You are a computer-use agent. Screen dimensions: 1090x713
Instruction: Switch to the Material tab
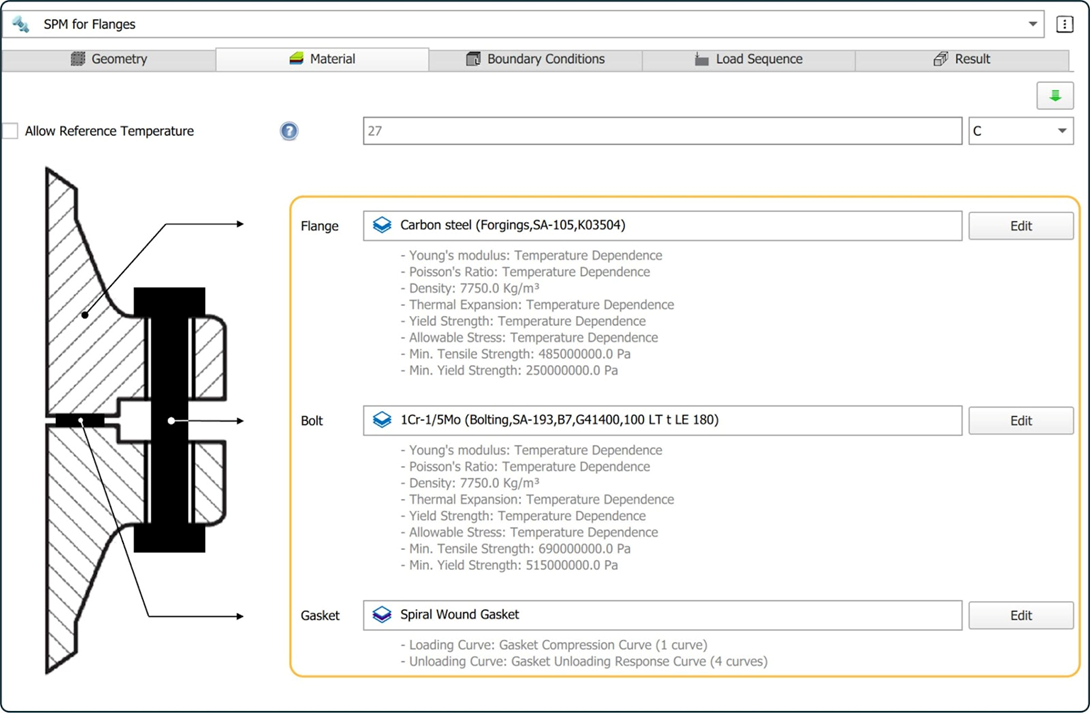click(x=323, y=59)
